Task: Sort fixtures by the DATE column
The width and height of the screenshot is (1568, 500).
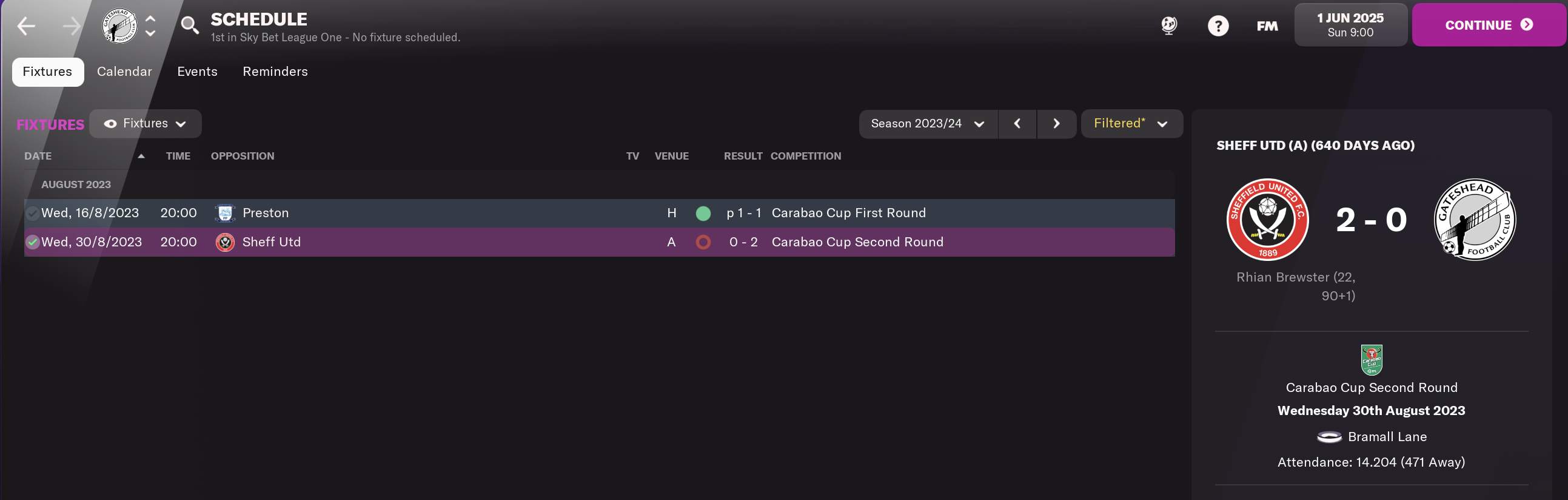Action: (x=38, y=156)
